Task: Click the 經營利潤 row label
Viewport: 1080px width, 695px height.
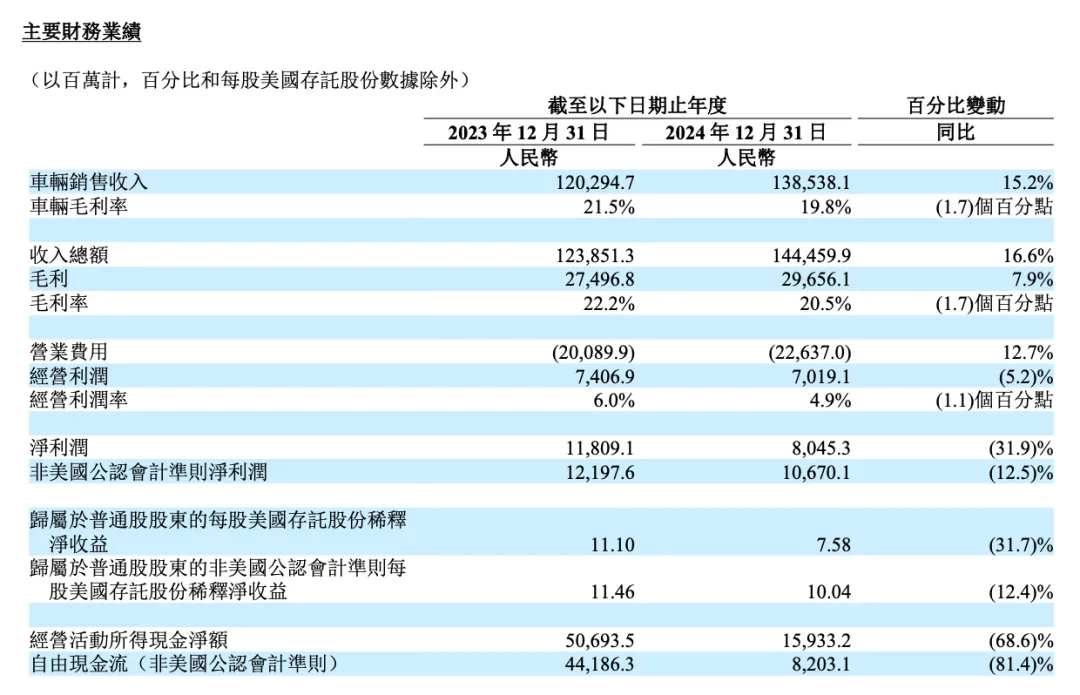Action: (x=69, y=376)
